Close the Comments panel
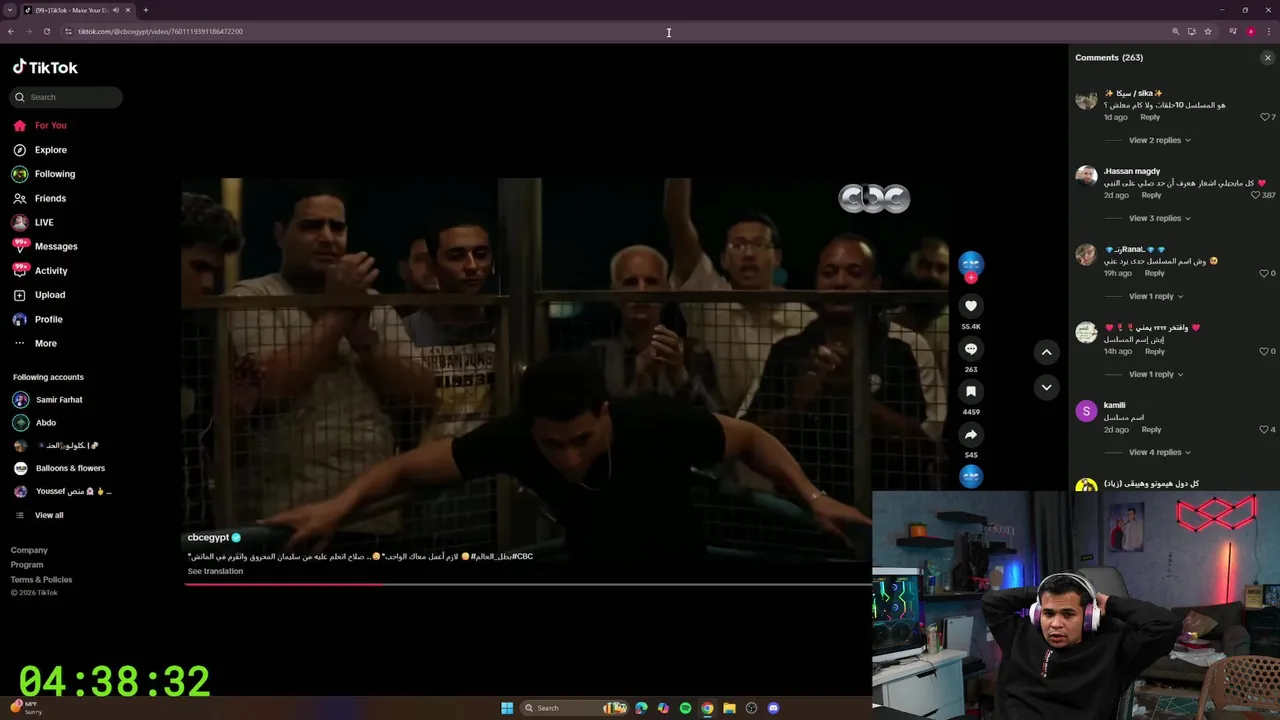 click(1268, 58)
